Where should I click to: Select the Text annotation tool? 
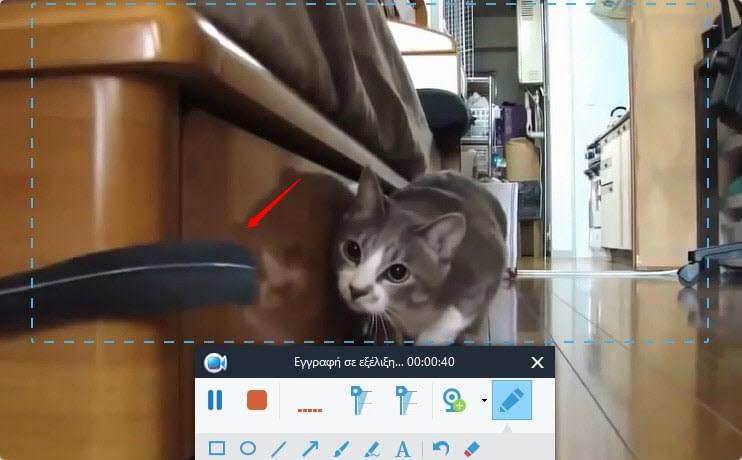pos(404,448)
